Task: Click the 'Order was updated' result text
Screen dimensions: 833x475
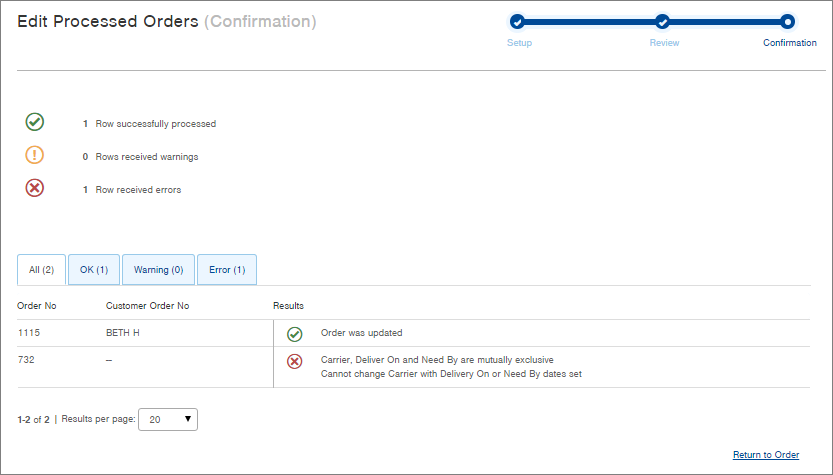Action: [361, 333]
